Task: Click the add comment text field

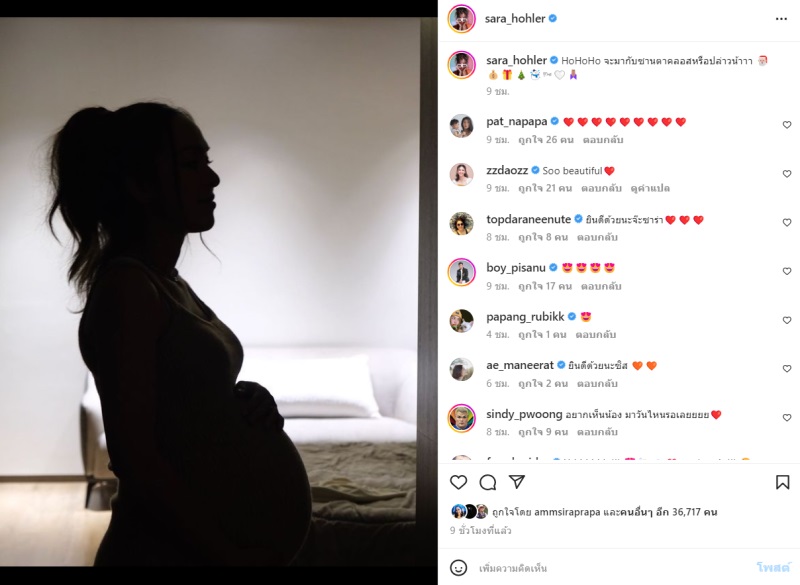Action: click(x=612, y=568)
